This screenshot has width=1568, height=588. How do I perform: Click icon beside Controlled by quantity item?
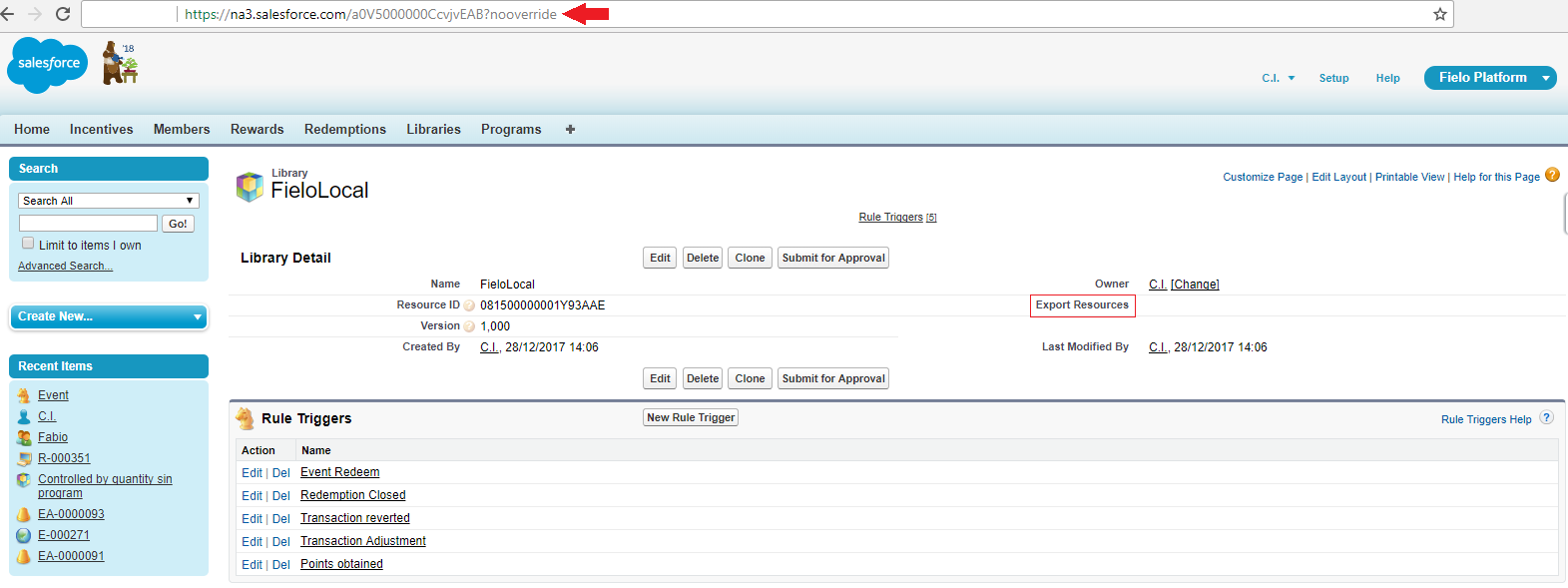[24, 480]
